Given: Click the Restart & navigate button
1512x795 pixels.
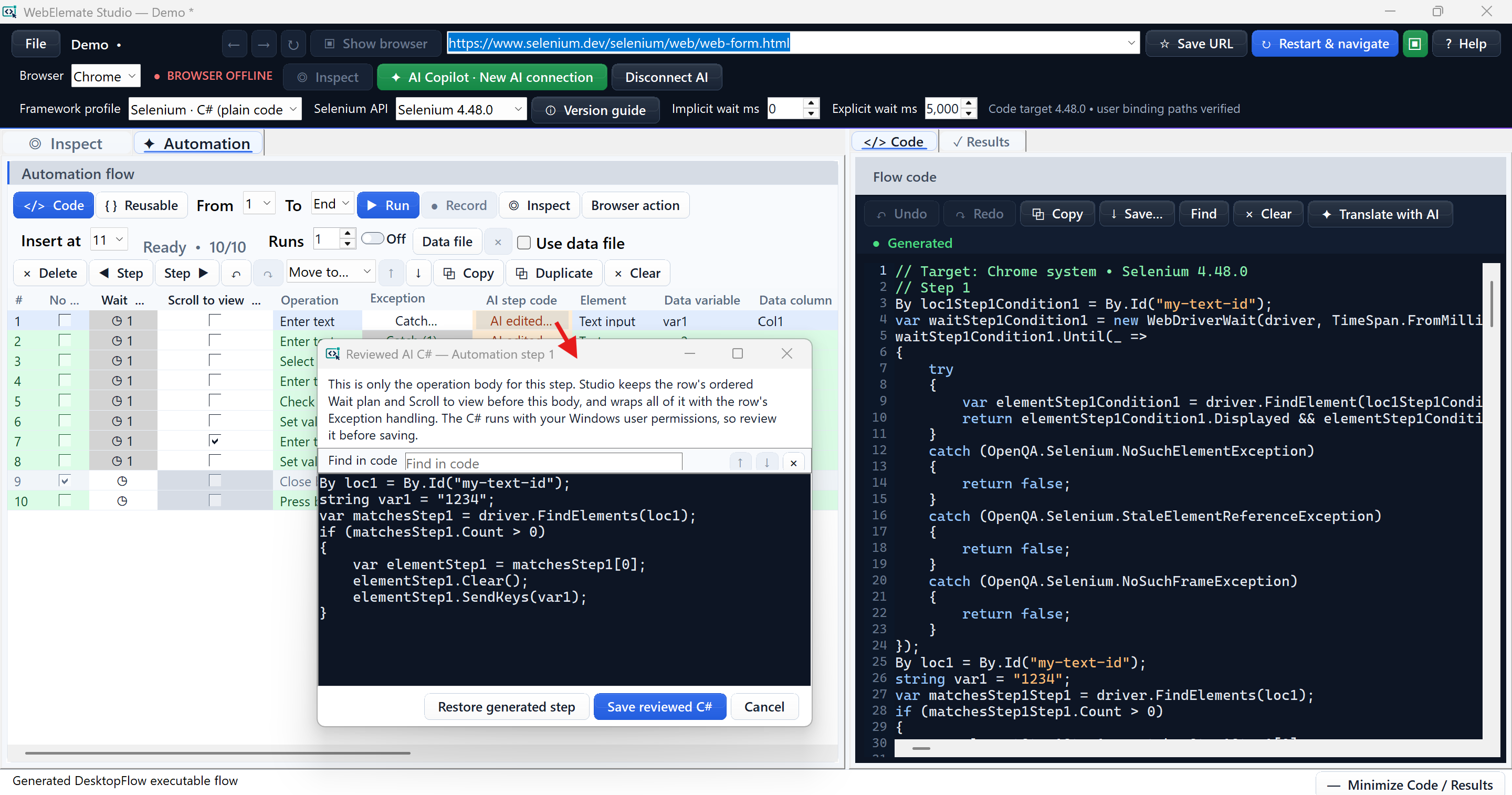Looking at the screenshot, I should point(1325,44).
